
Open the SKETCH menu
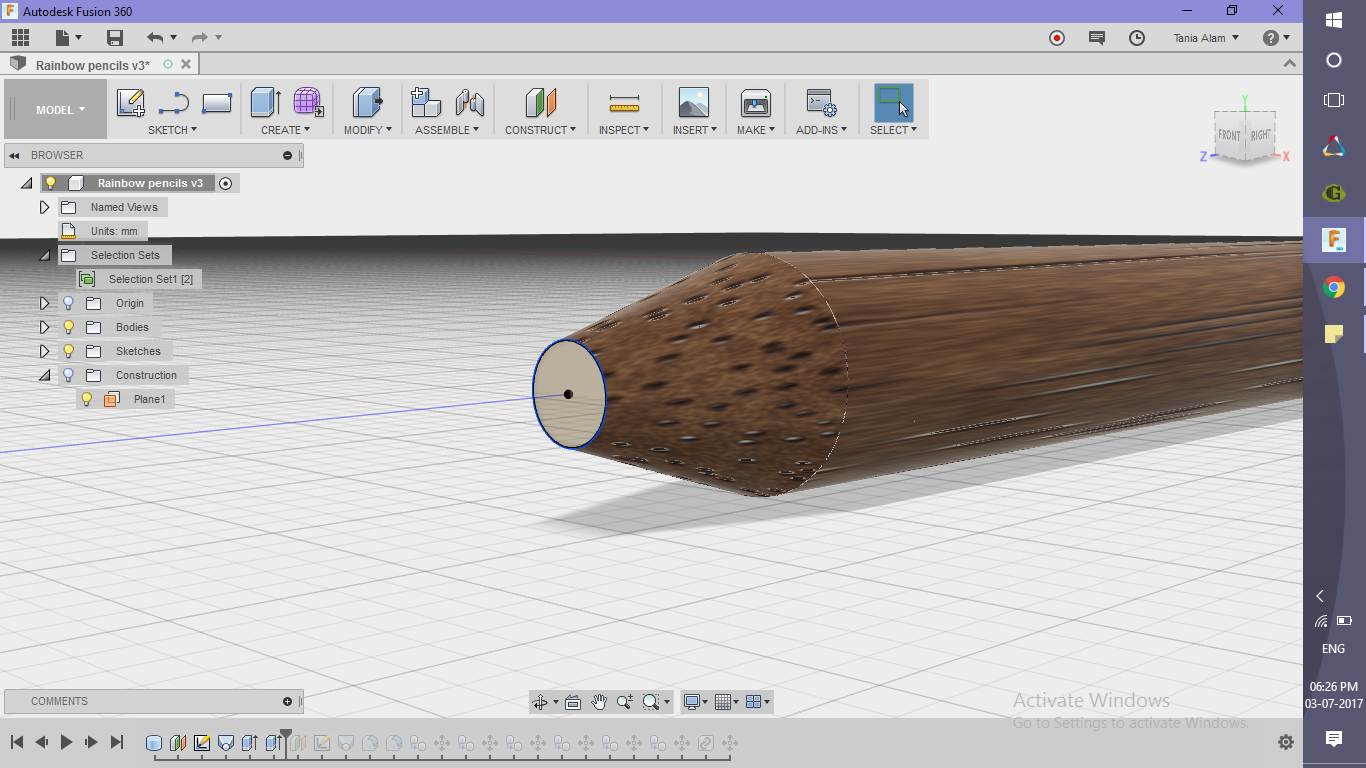point(173,130)
